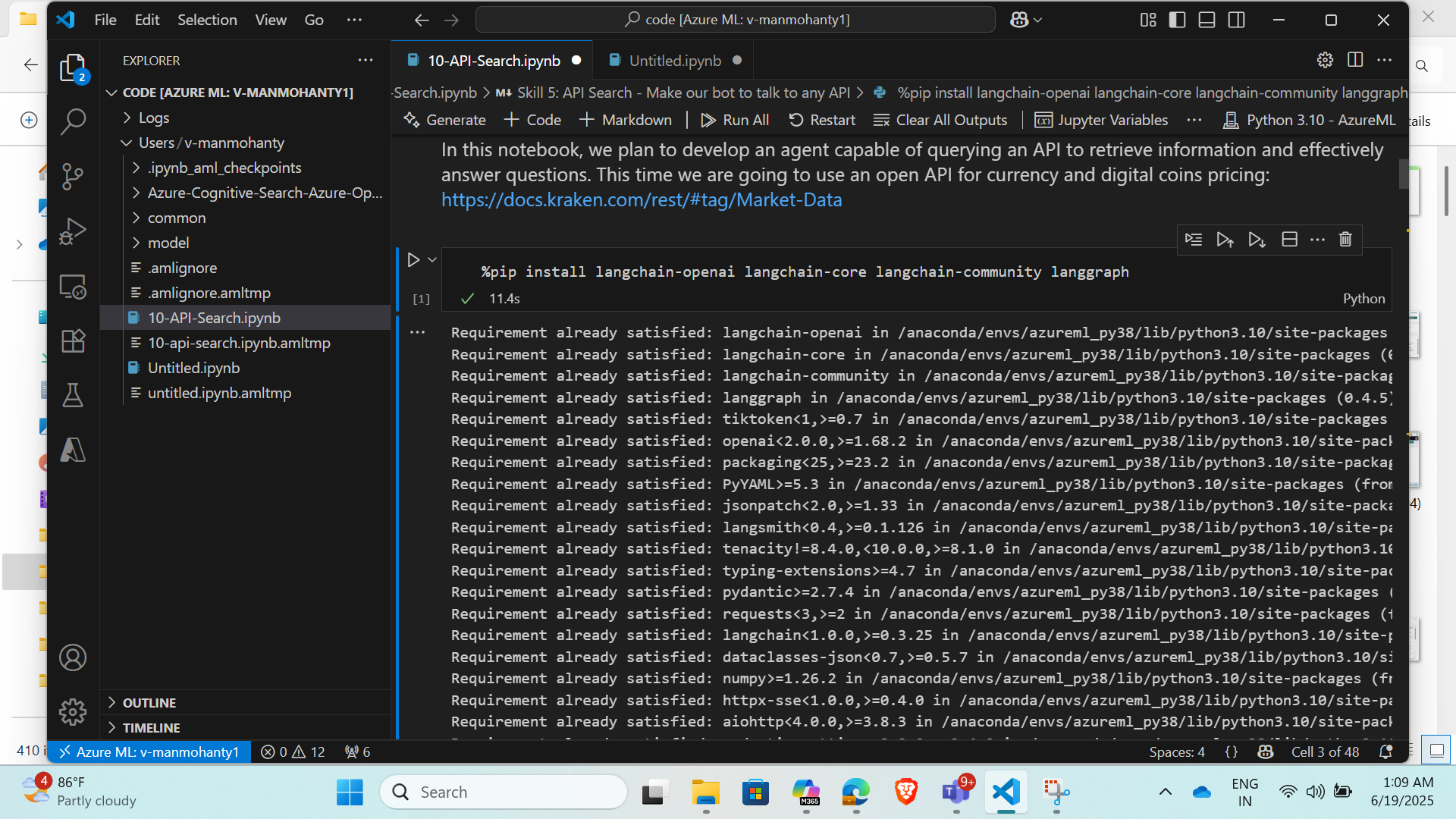This screenshot has width=1456, height=819.
Task: Open Jupyter Variables panel
Action: click(1101, 120)
